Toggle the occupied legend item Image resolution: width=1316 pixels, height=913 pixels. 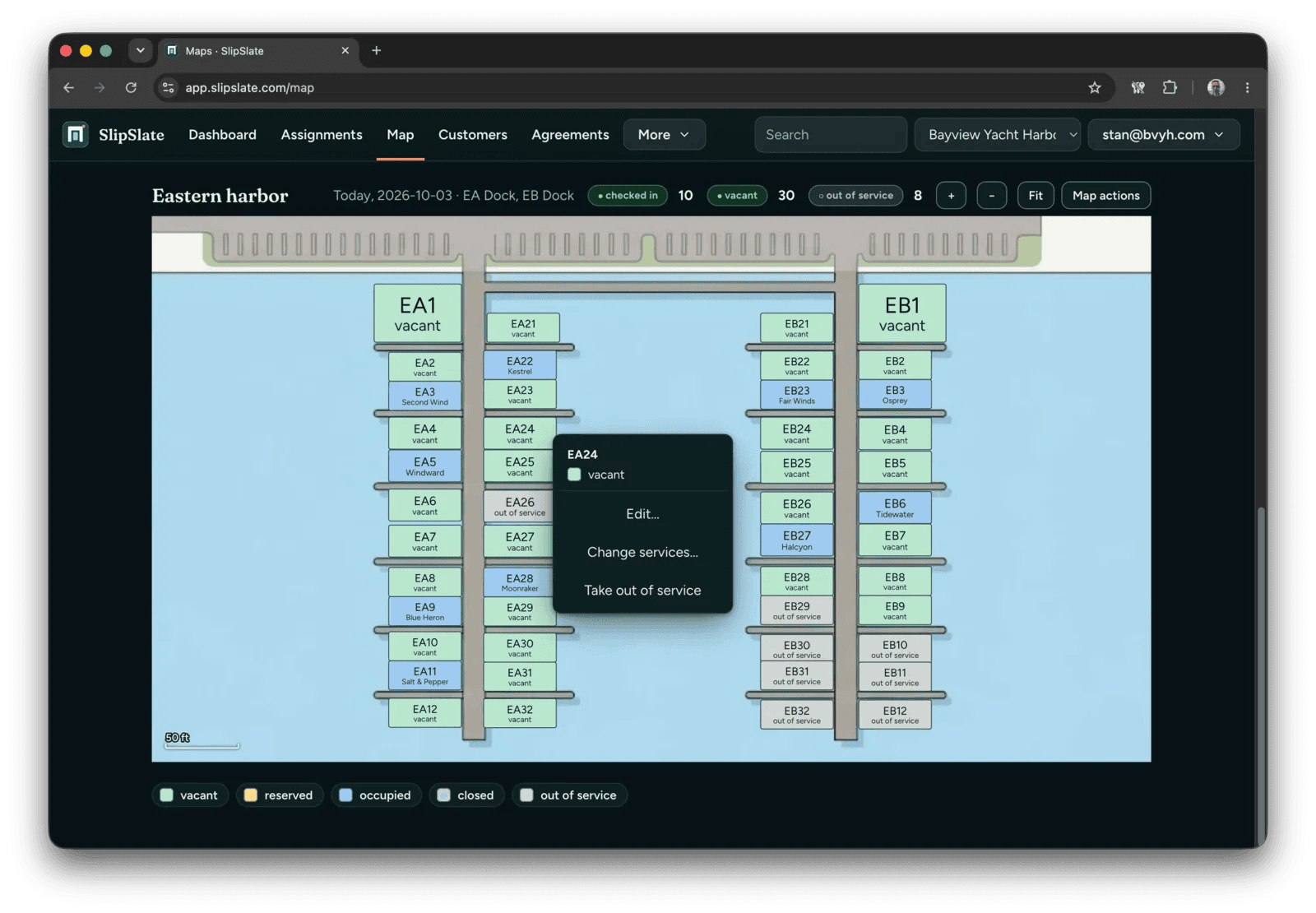pos(376,795)
